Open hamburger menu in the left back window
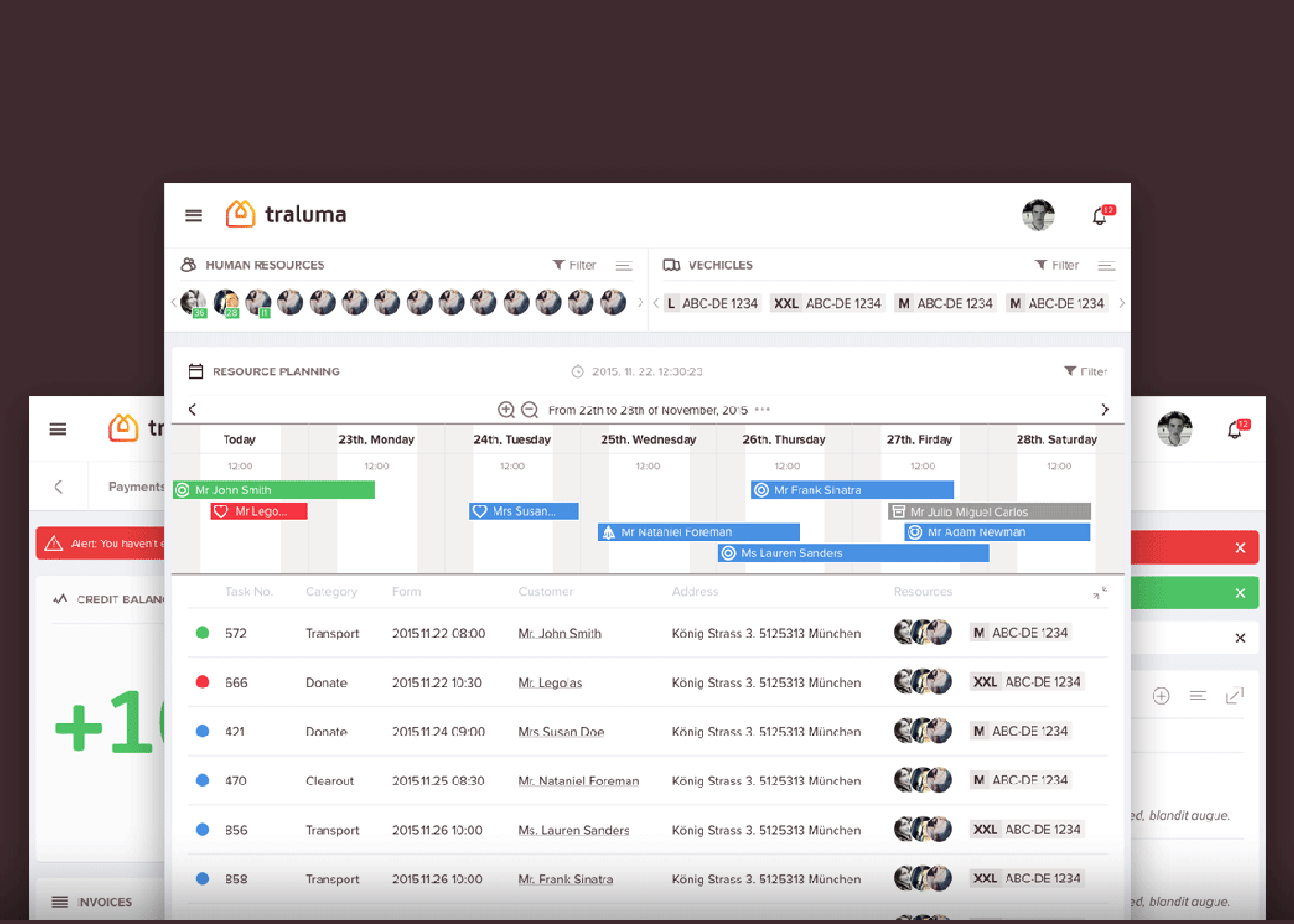This screenshot has height=924, width=1294. coord(57,429)
